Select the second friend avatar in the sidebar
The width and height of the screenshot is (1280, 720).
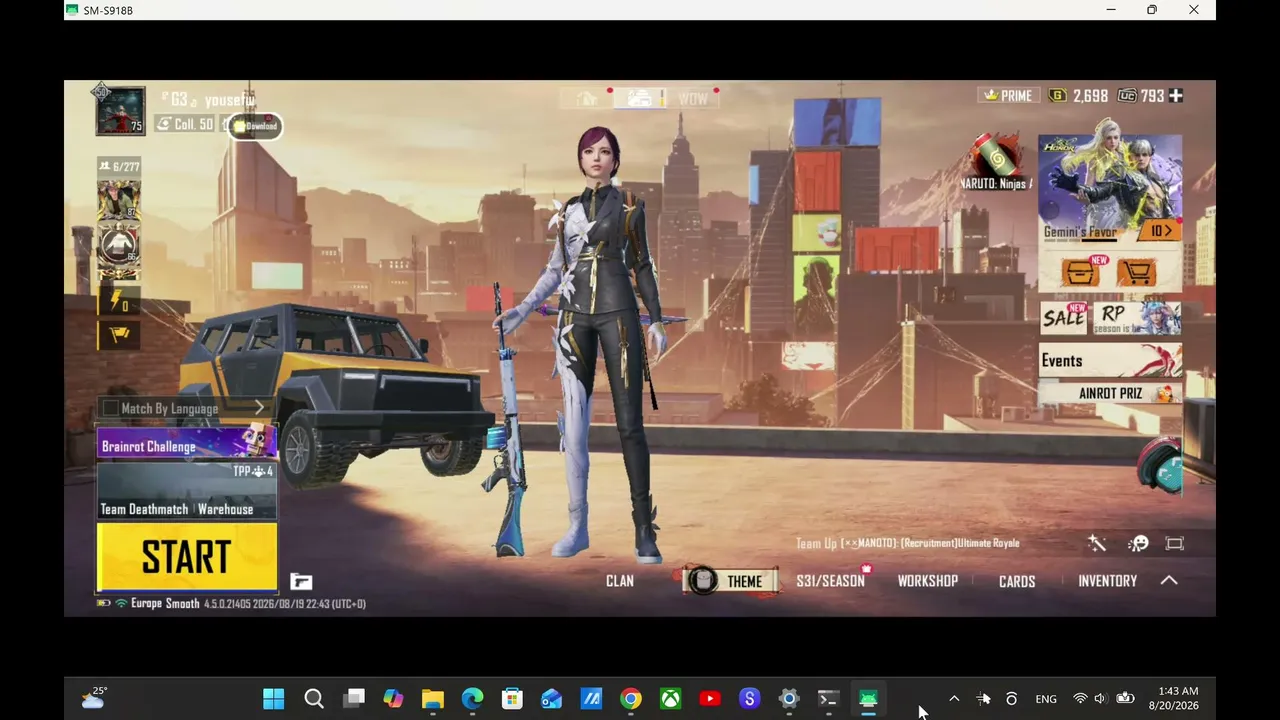coord(119,244)
